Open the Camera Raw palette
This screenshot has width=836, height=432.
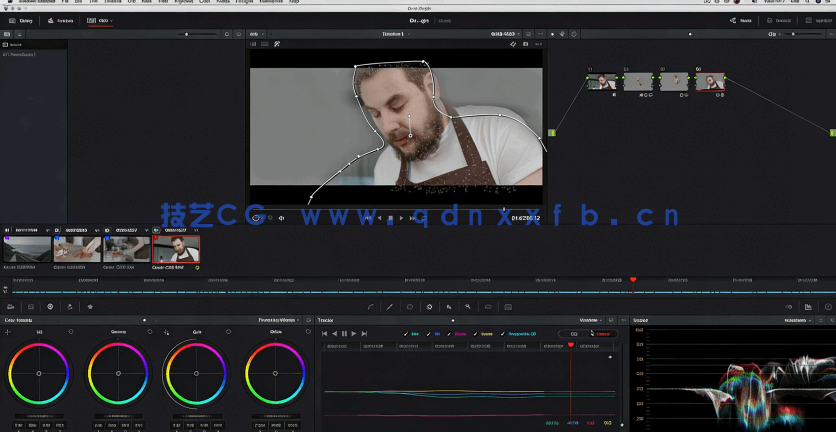click(10, 306)
